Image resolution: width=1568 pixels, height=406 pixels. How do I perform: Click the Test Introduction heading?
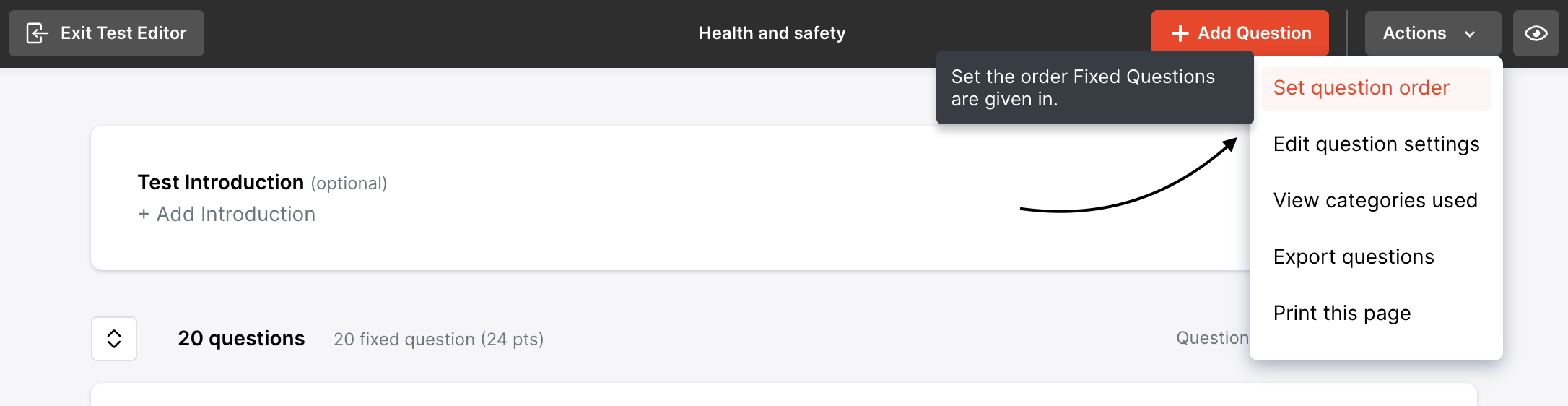[220, 183]
